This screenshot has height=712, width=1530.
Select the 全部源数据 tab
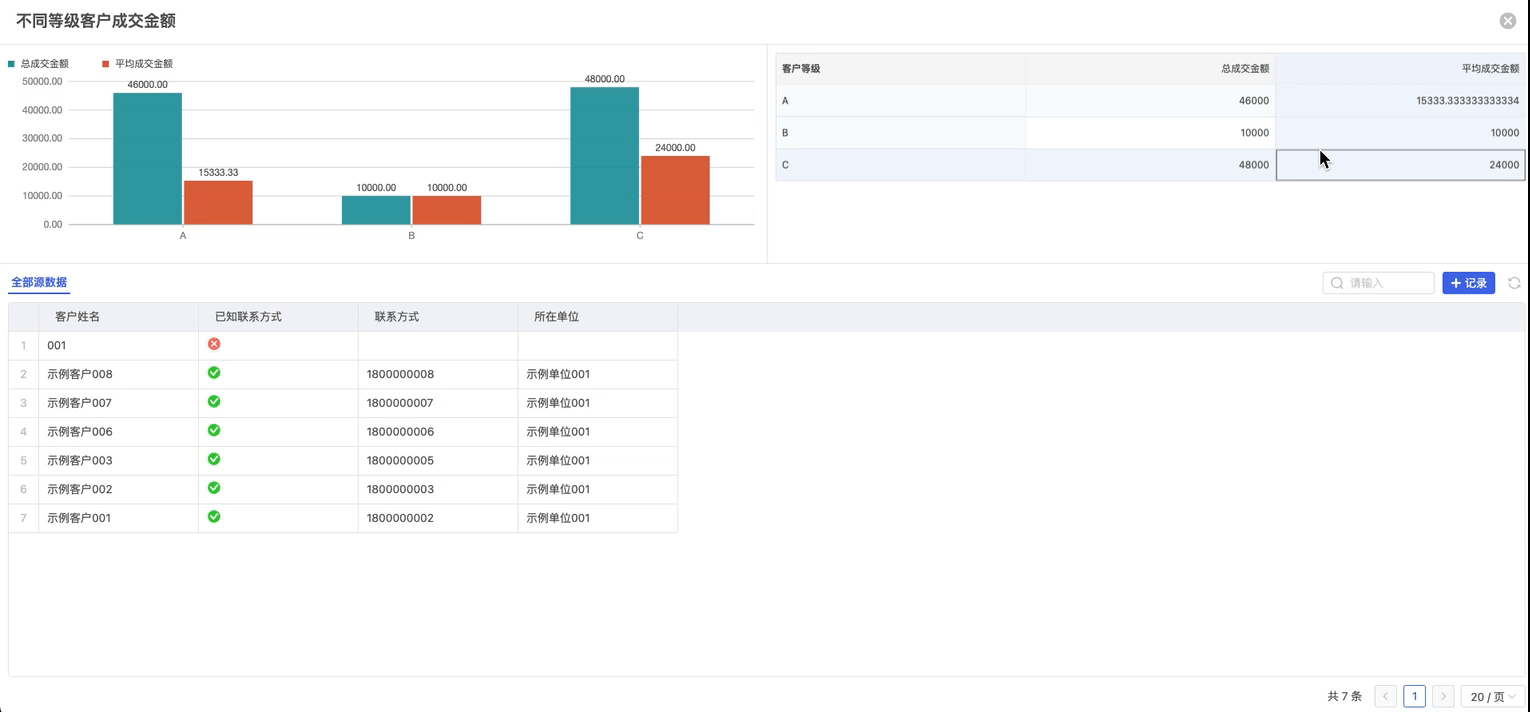[x=39, y=283]
